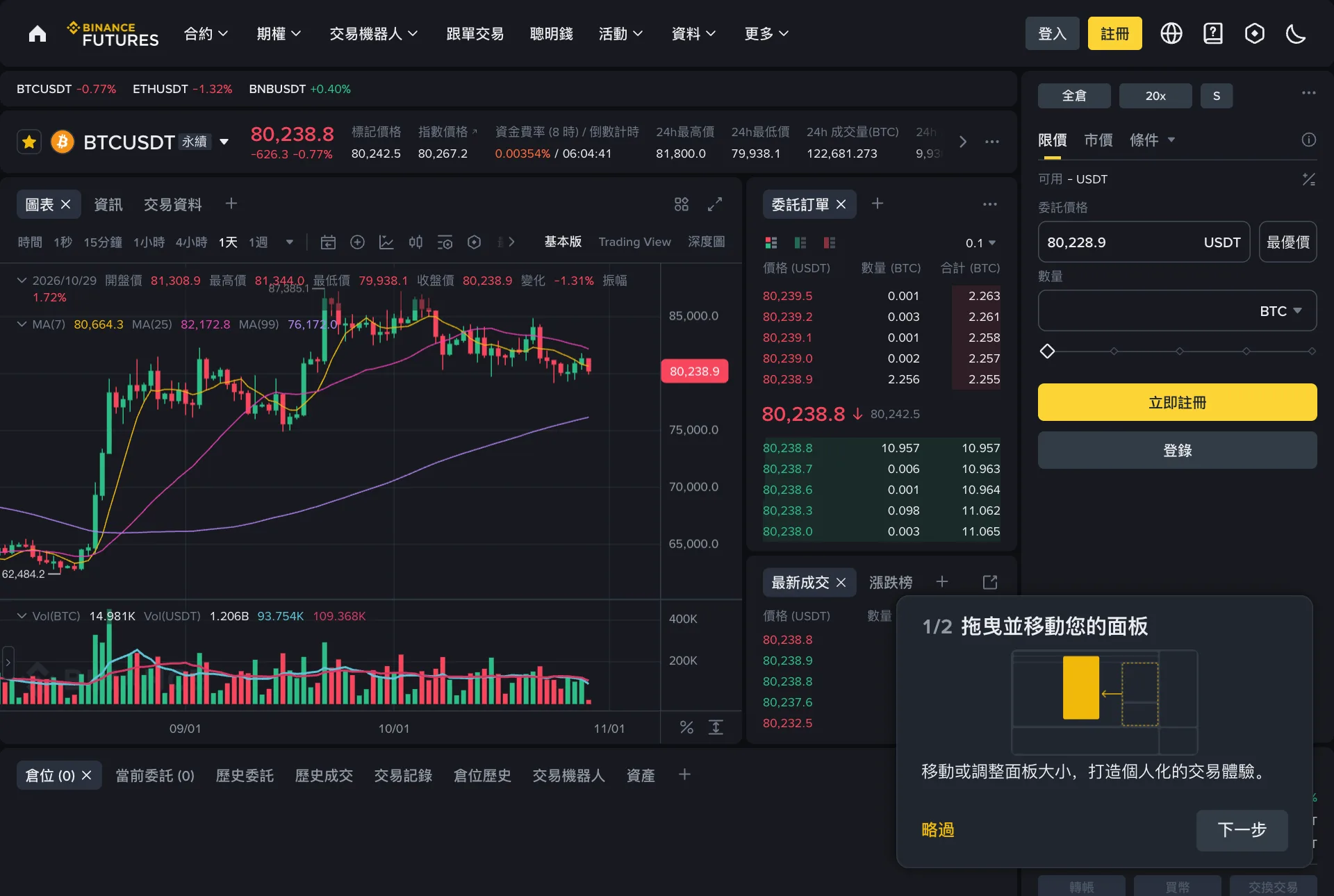Screen dimensions: 1334x896
Task: Click the 註冊 button in header
Action: coord(1114,33)
